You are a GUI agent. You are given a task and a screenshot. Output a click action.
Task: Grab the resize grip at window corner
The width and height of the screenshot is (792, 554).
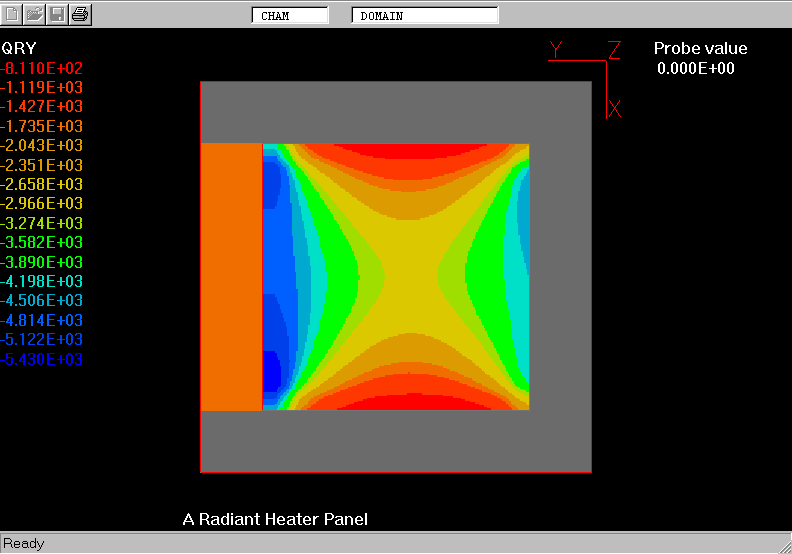[x=782, y=544]
